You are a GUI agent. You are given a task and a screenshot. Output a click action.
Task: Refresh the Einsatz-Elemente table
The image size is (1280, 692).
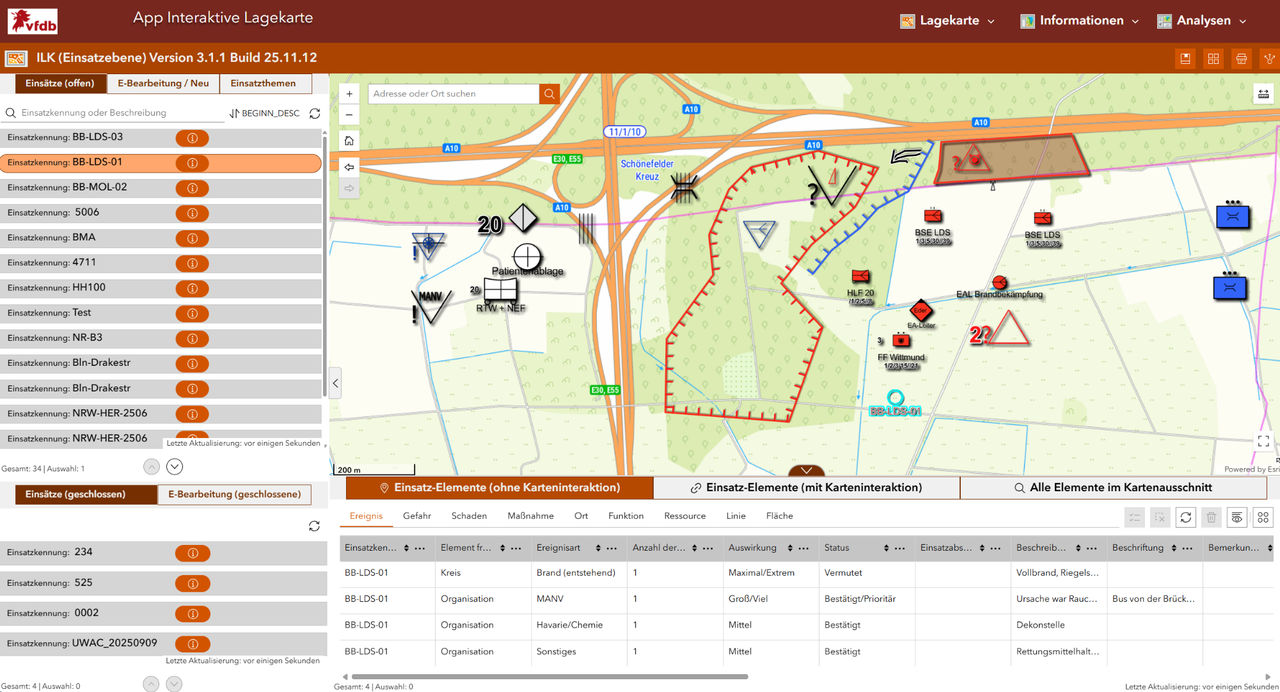[1186, 517]
